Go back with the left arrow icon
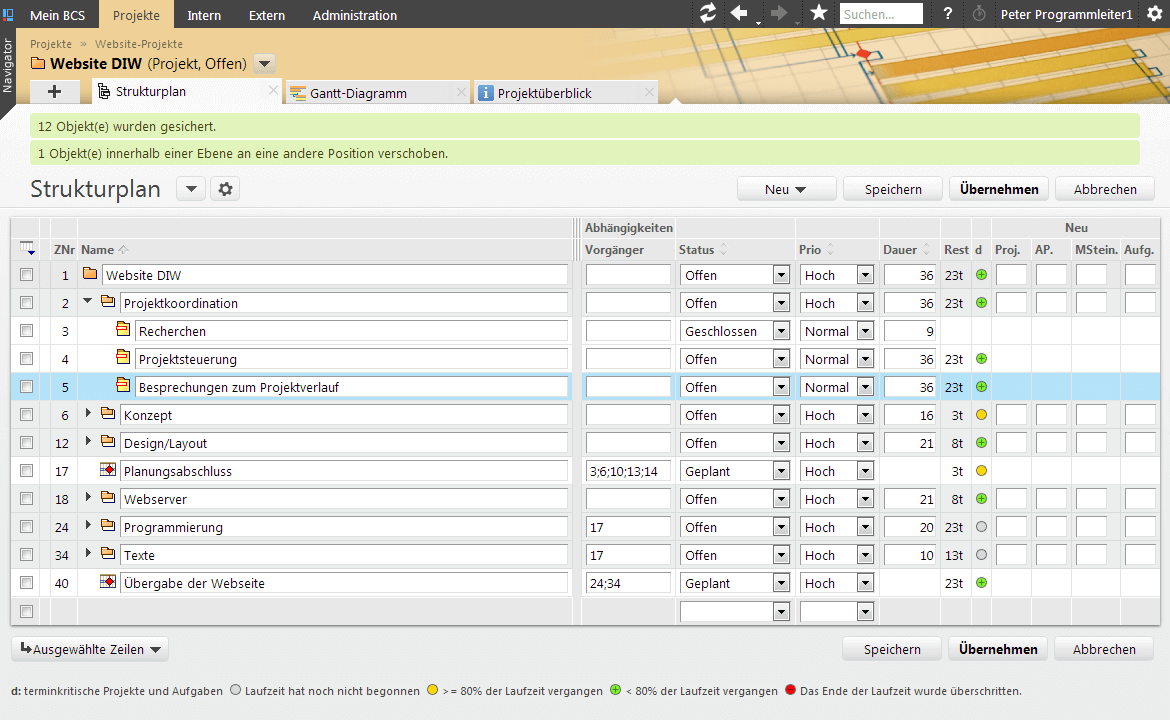This screenshot has height=720, width=1170. pos(739,13)
